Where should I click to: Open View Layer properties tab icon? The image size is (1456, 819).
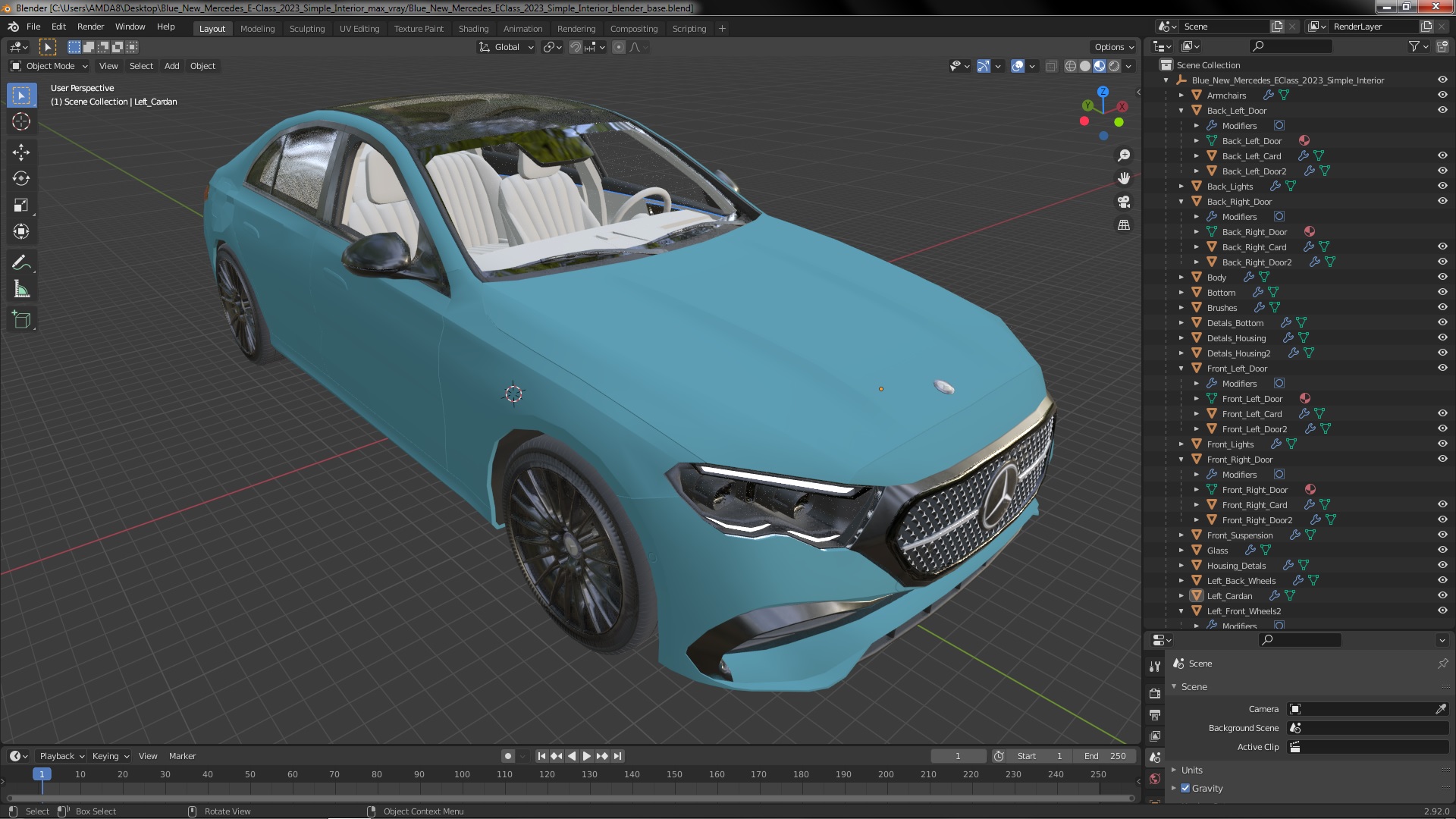pyautogui.click(x=1154, y=736)
